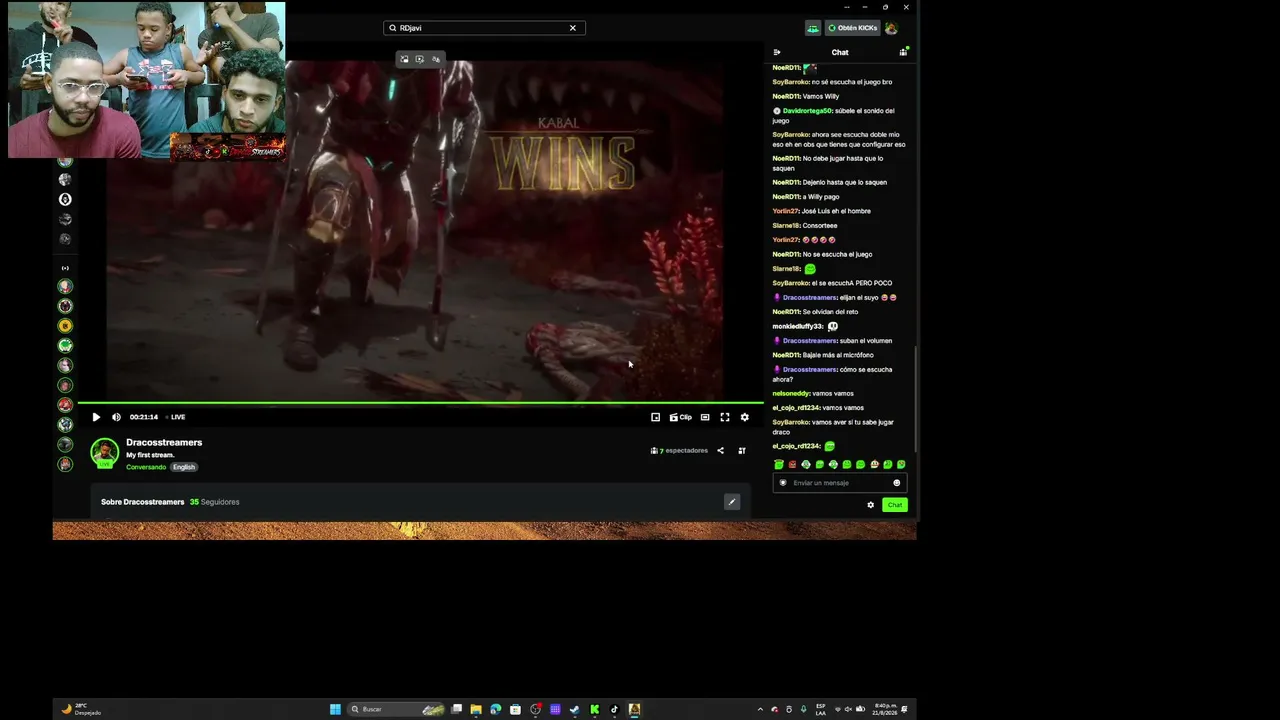This screenshot has height=720, width=1280.
Task: Open the 7 espectadores viewer count
Action: pyautogui.click(x=679, y=451)
